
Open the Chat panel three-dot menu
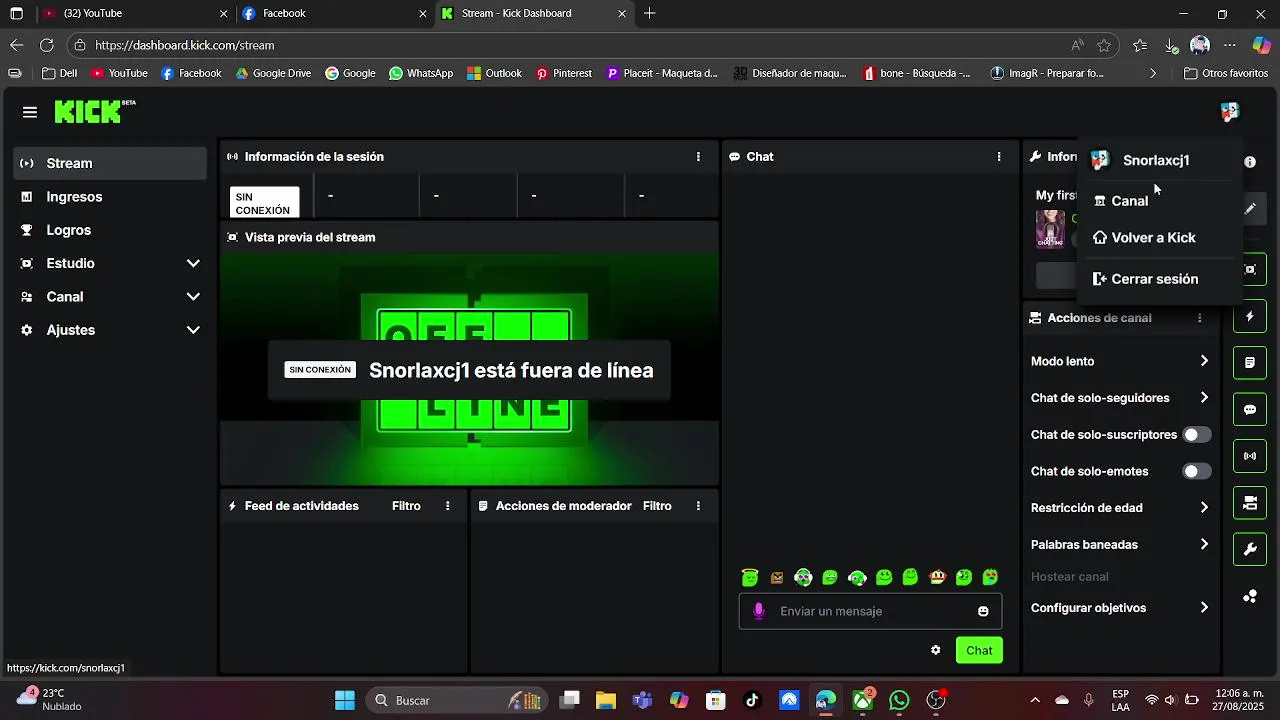pos(998,157)
